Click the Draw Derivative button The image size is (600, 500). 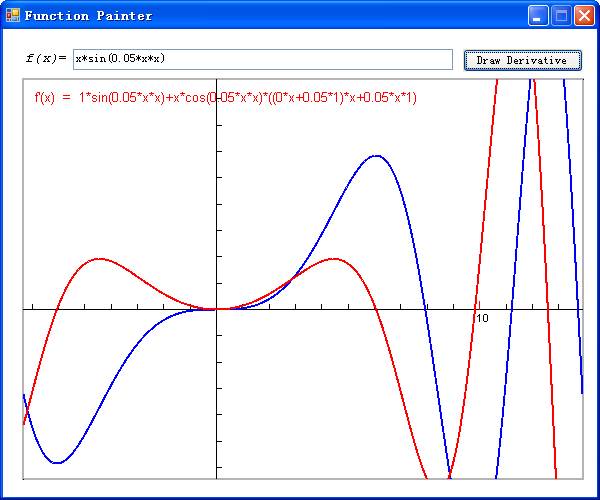pos(522,60)
